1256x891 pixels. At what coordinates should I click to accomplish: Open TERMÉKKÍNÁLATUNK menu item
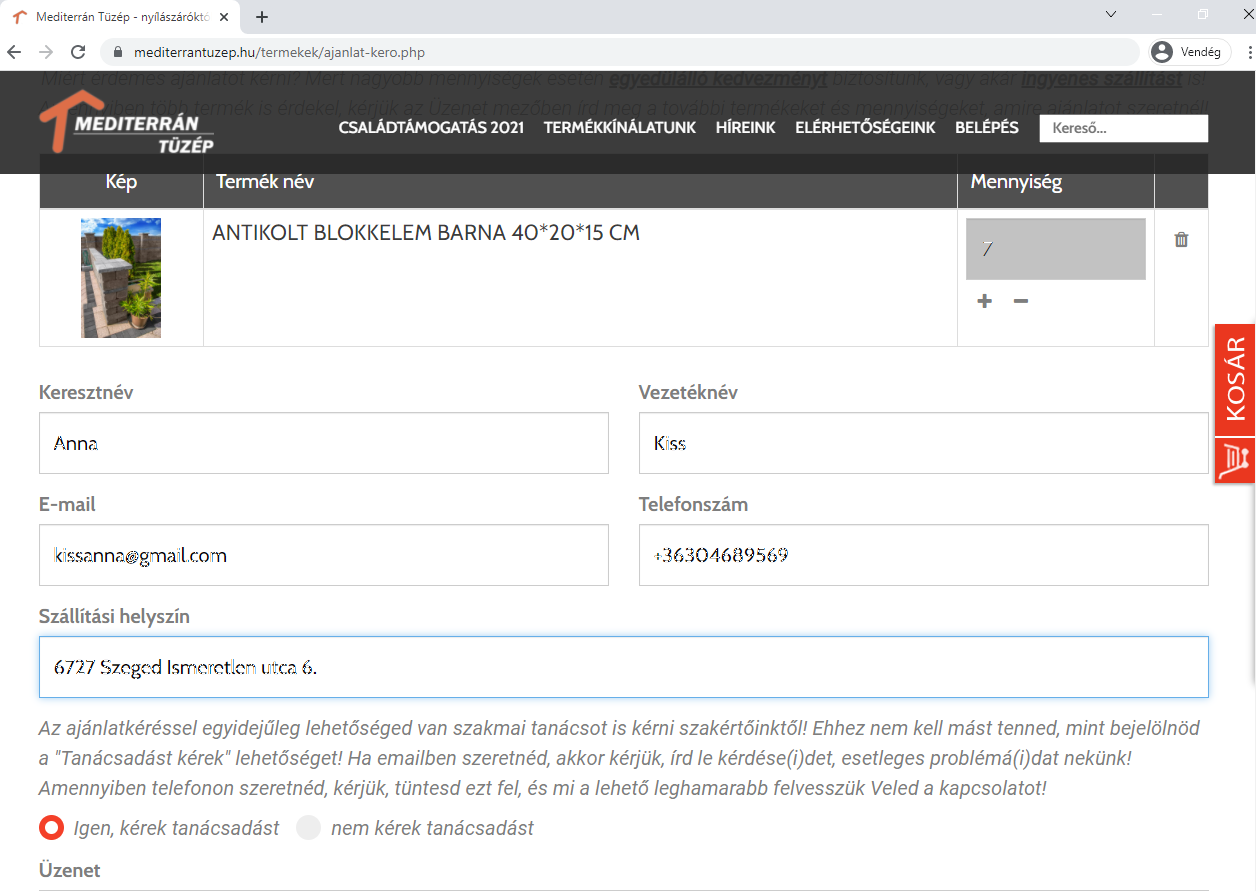619,128
